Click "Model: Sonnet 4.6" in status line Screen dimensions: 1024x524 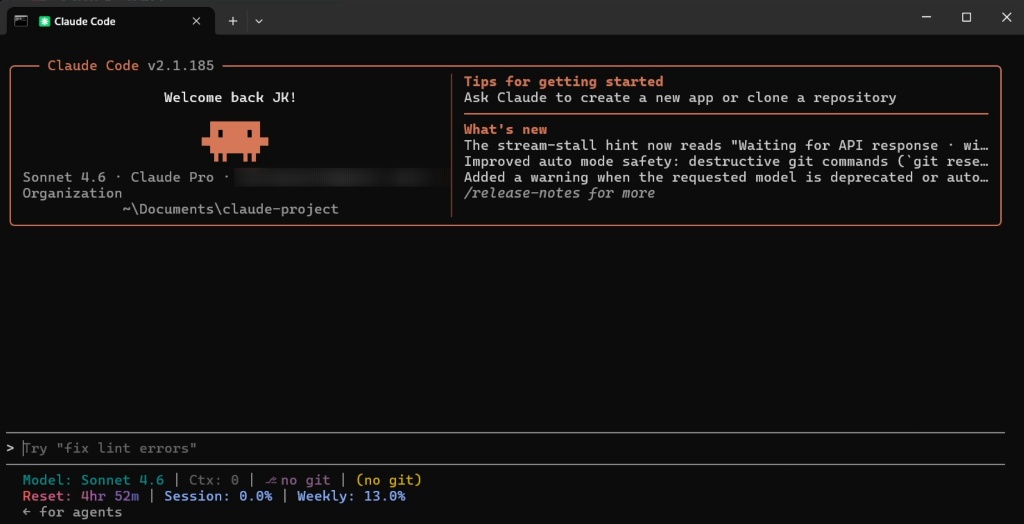coord(93,480)
